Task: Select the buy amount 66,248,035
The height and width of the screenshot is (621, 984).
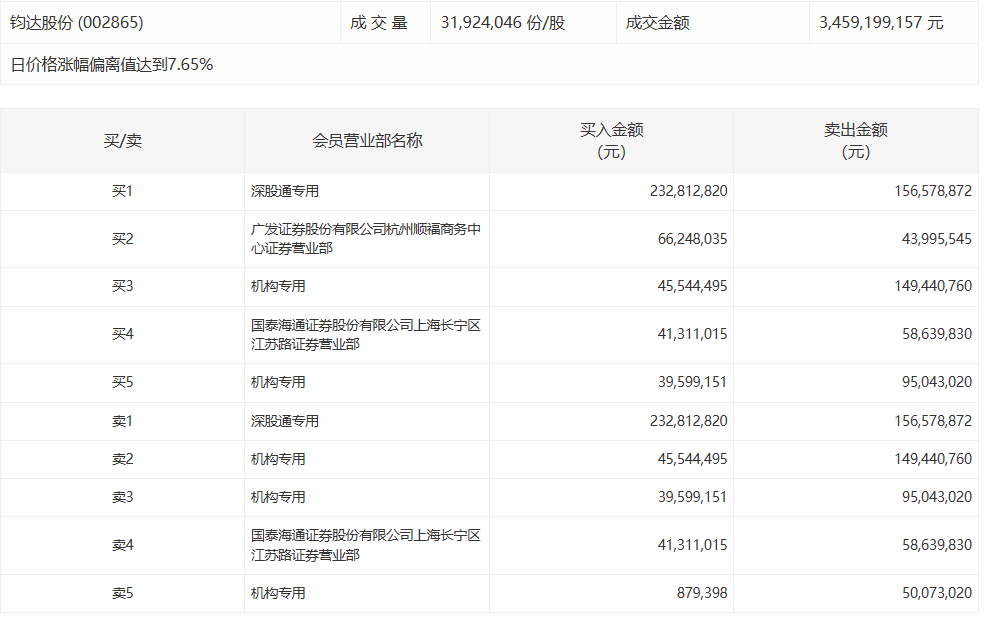Action: [688, 239]
